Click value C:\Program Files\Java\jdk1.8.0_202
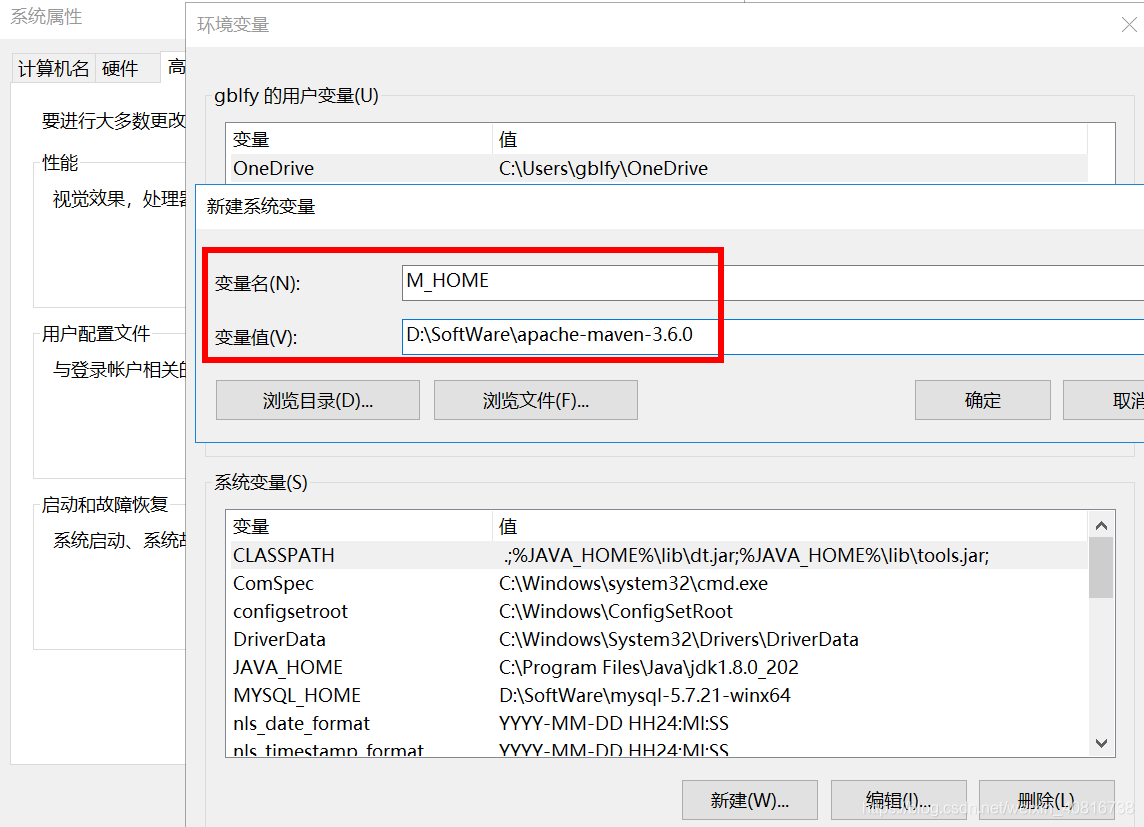Image resolution: width=1144 pixels, height=827 pixels. tap(649, 667)
